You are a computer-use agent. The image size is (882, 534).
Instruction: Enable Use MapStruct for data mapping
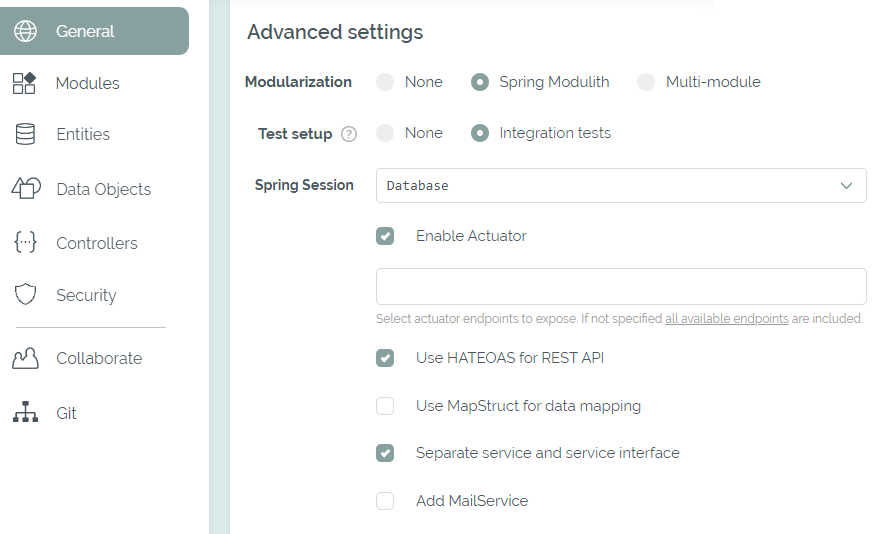(x=385, y=406)
